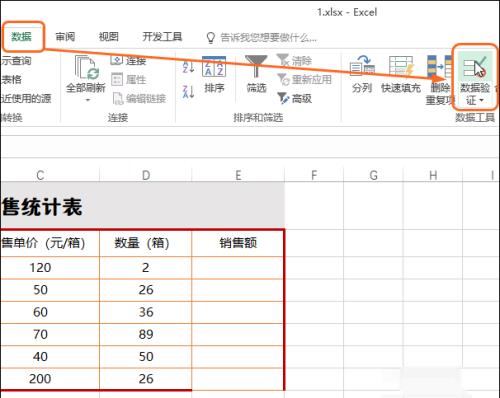Click the 数量 (箱) header cell
This screenshot has height=398, width=500.
coord(146,243)
